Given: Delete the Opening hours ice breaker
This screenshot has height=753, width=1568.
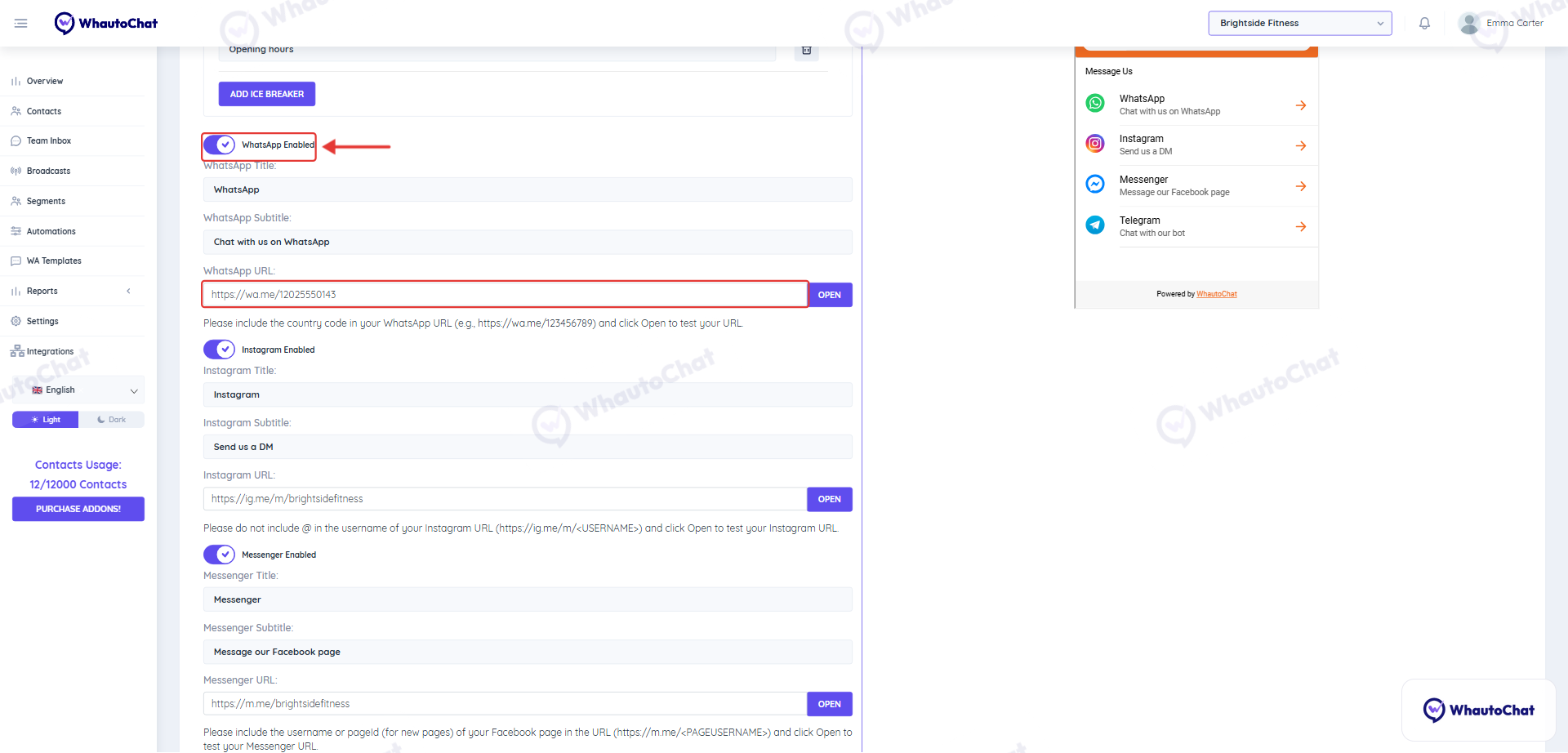Looking at the screenshot, I should click(806, 50).
